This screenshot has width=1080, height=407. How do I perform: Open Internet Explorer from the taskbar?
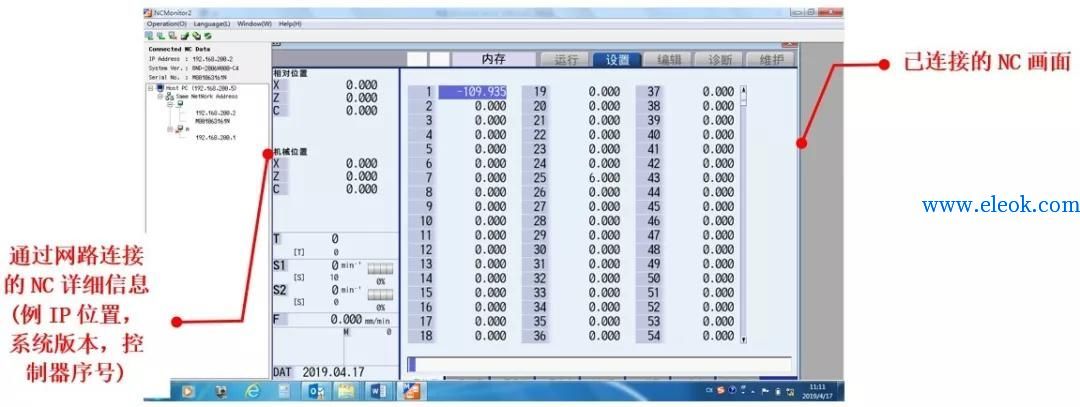252,391
